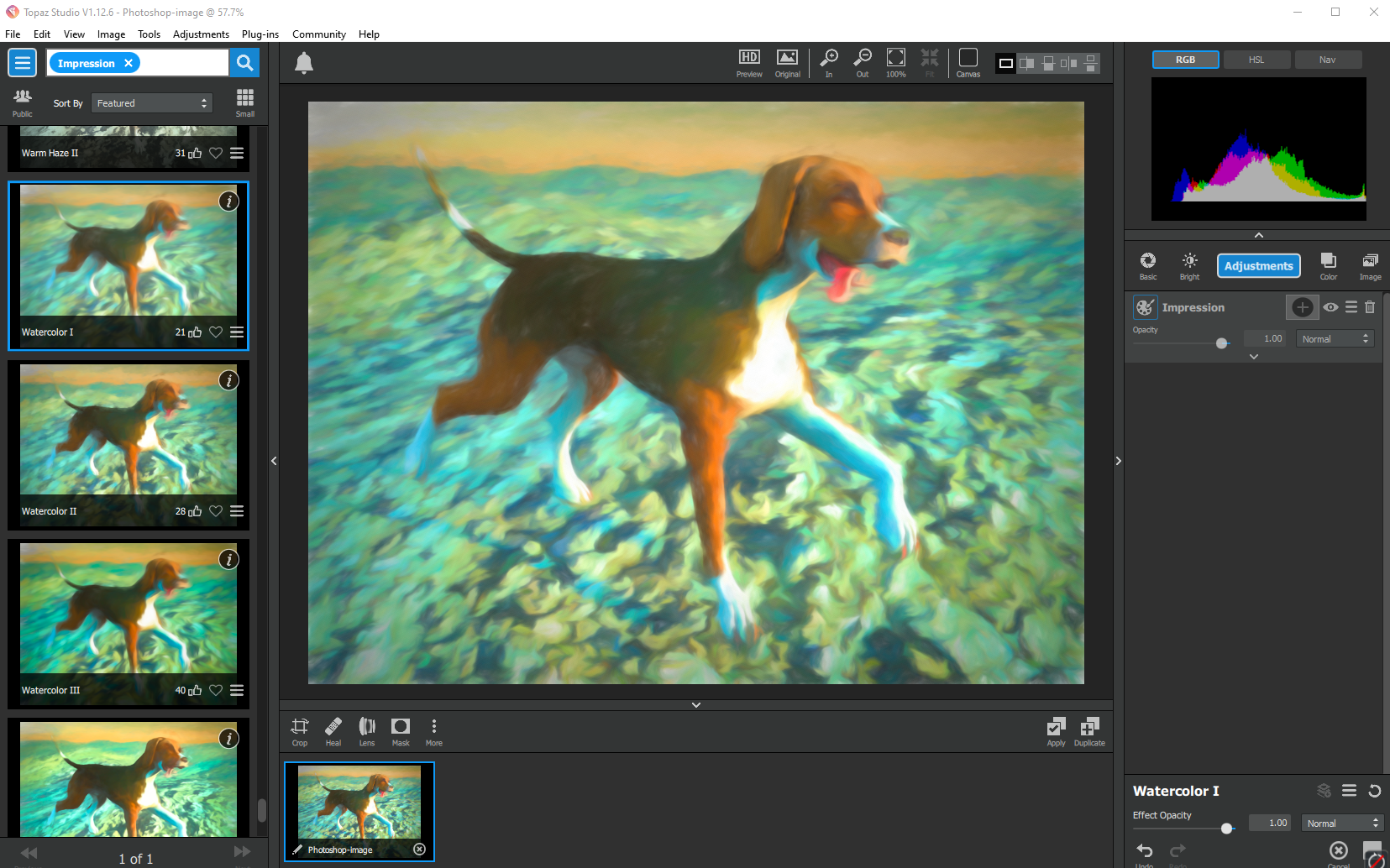Select the Crop tool
The height and width of the screenshot is (868, 1390).
pos(300,731)
